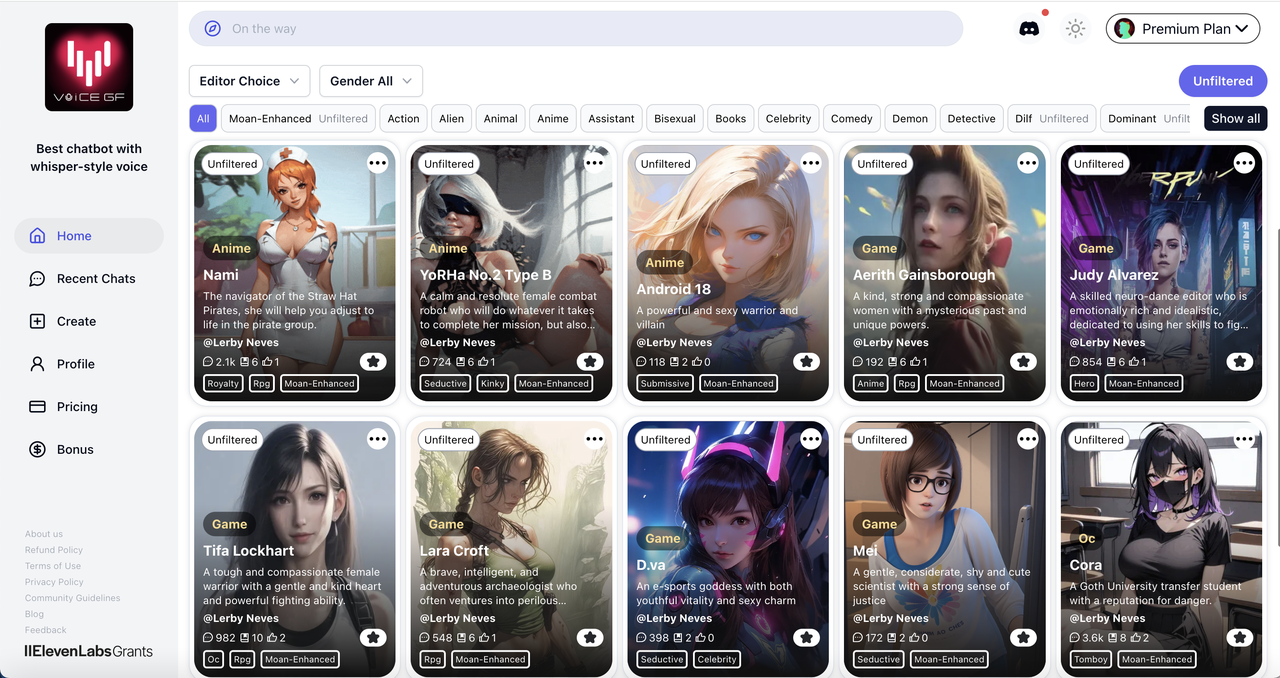Select the Anime category tag

pyautogui.click(x=552, y=118)
